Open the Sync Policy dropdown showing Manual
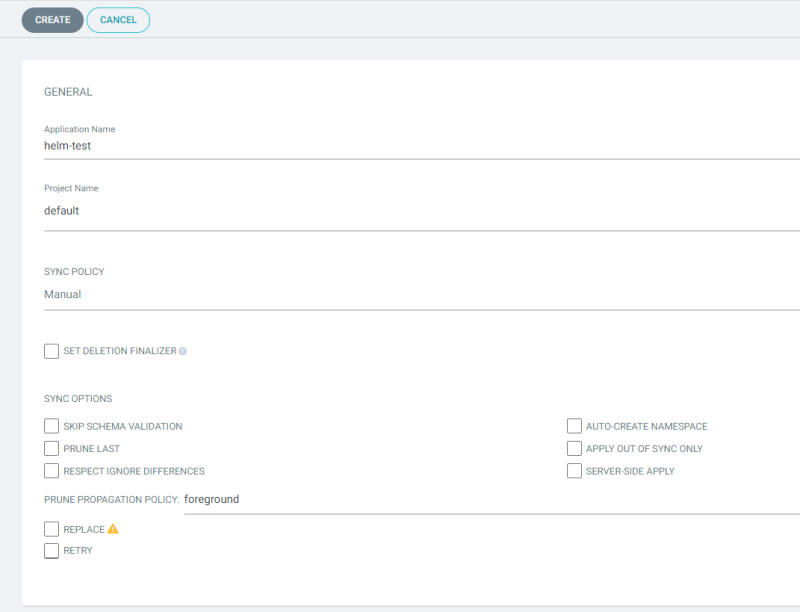The image size is (800, 612). [x=420, y=295]
